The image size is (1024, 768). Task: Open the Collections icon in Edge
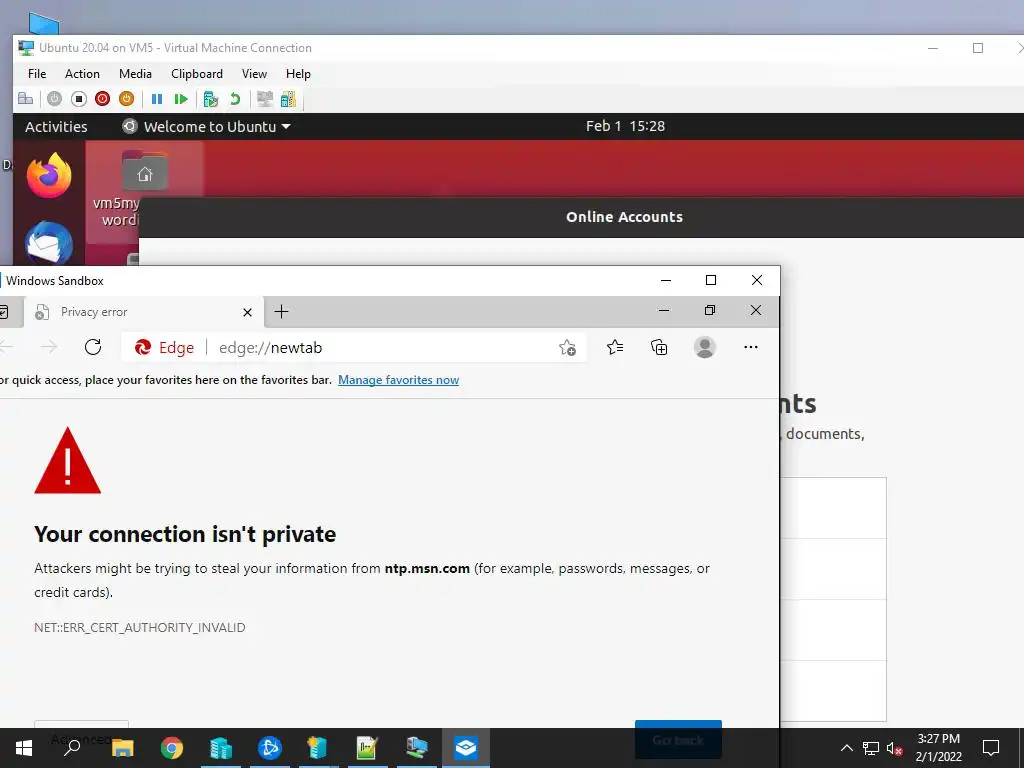(659, 347)
